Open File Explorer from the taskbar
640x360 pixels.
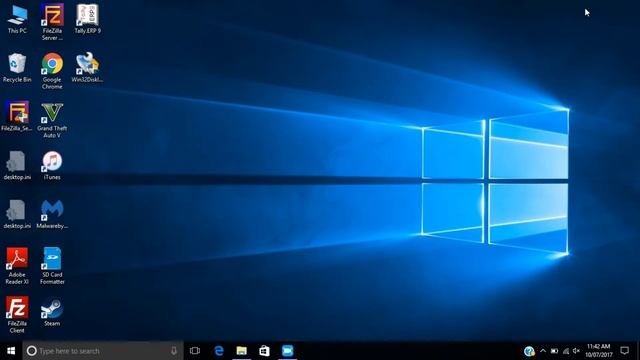(x=242, y=351)
